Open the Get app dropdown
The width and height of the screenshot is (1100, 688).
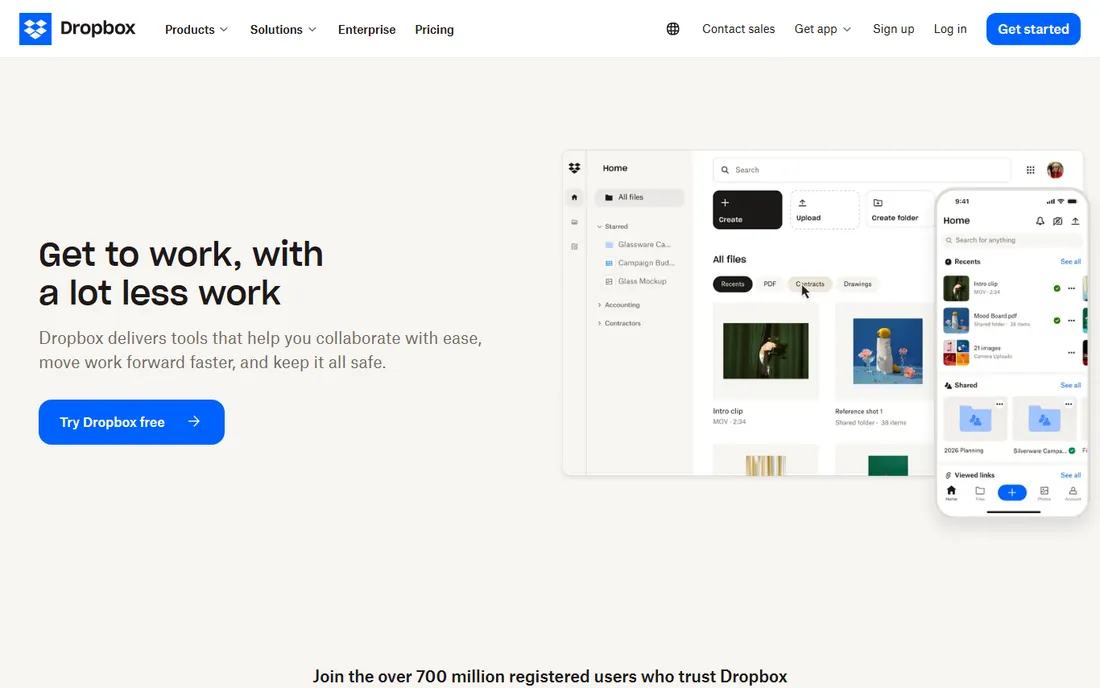tap(822, 29)
